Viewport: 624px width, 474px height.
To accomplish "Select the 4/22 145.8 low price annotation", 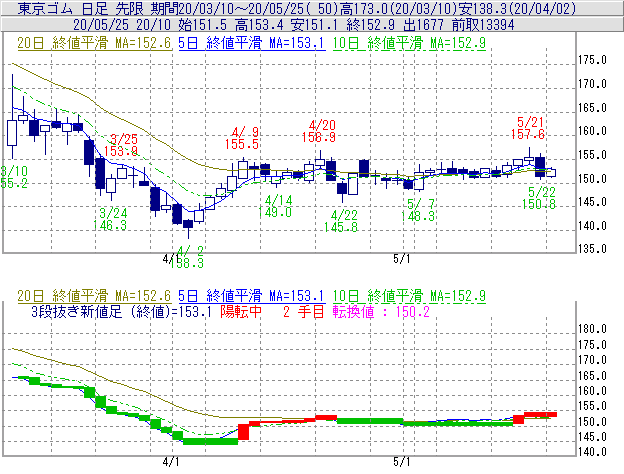I will (341, 221).
